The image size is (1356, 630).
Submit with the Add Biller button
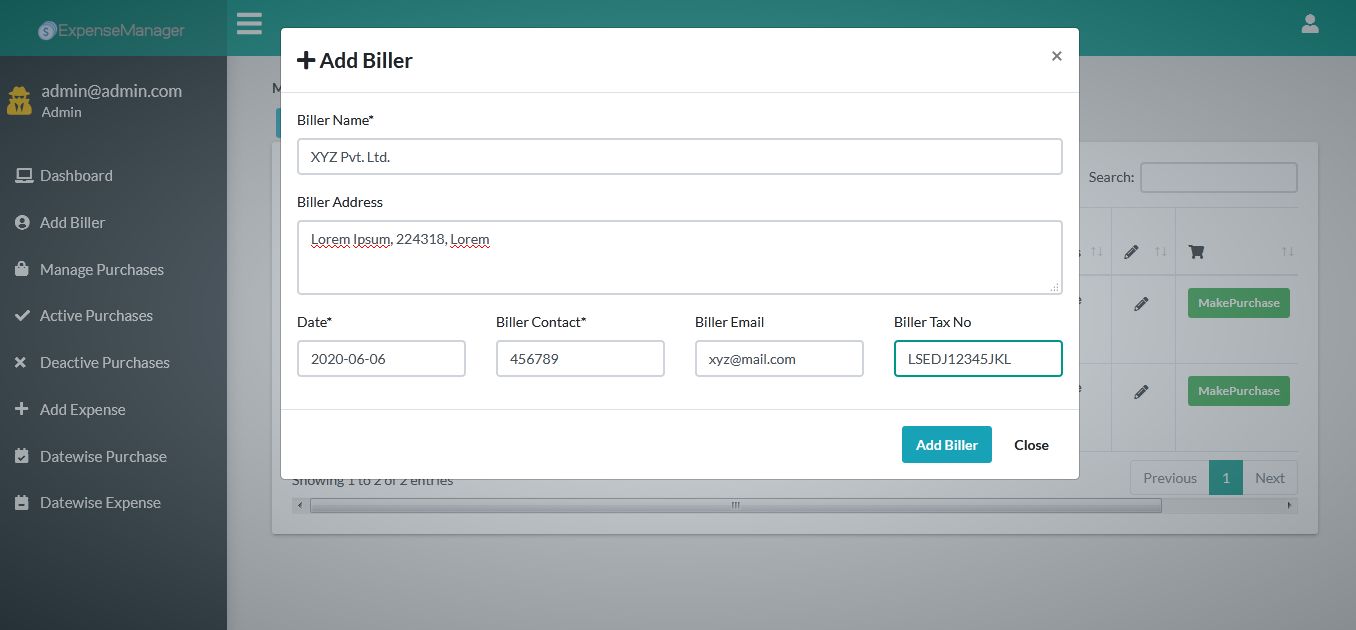(947, 445)
